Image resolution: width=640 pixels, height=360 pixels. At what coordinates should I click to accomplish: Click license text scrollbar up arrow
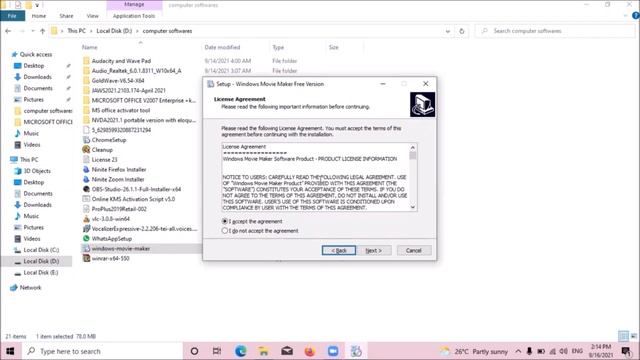pos(413,147)
